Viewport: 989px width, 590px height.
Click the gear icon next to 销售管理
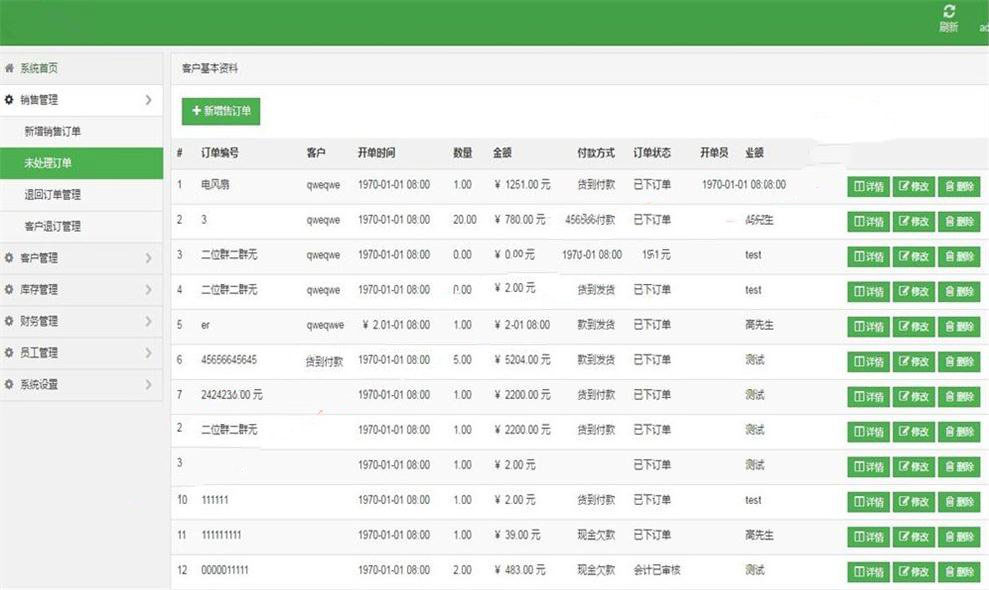tap(10, 100)
